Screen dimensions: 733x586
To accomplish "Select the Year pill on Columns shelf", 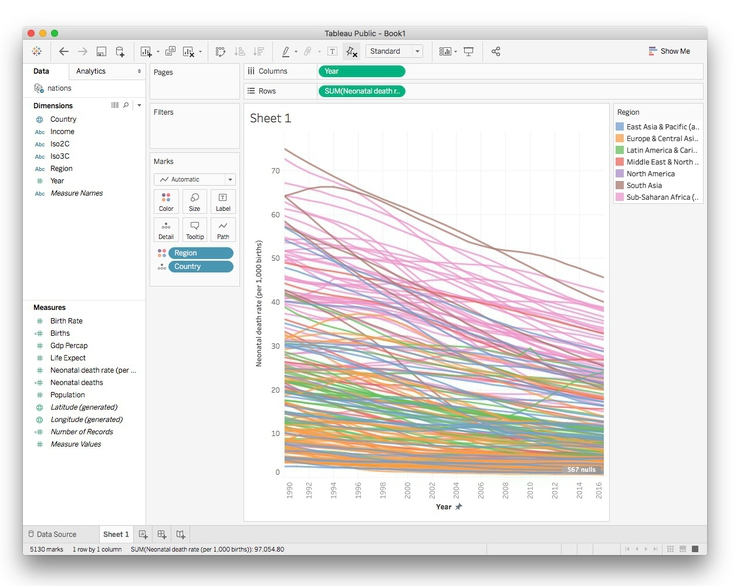I will point(362,71).
